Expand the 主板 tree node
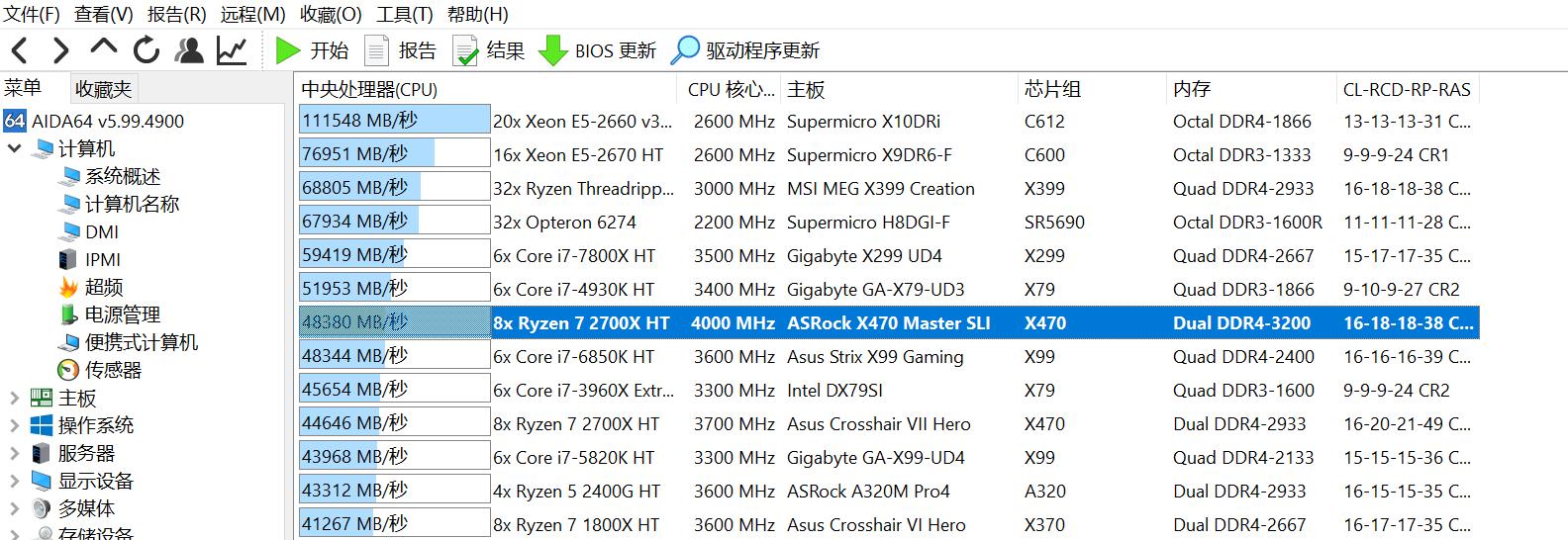The width and height of the screenshot is (1568, 540). tap(14, 398)
